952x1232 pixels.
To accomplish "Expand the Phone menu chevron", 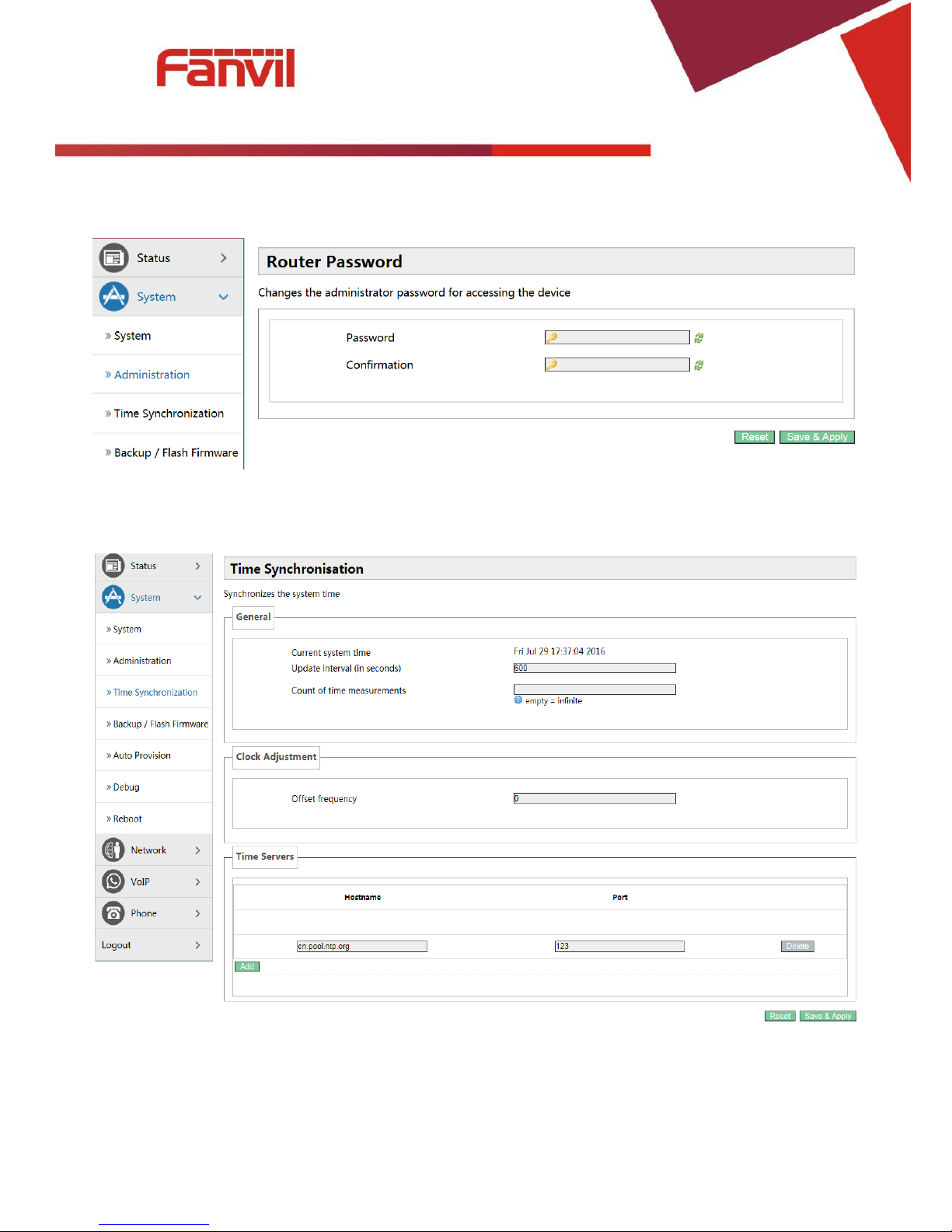I will (x=198, y=913).
